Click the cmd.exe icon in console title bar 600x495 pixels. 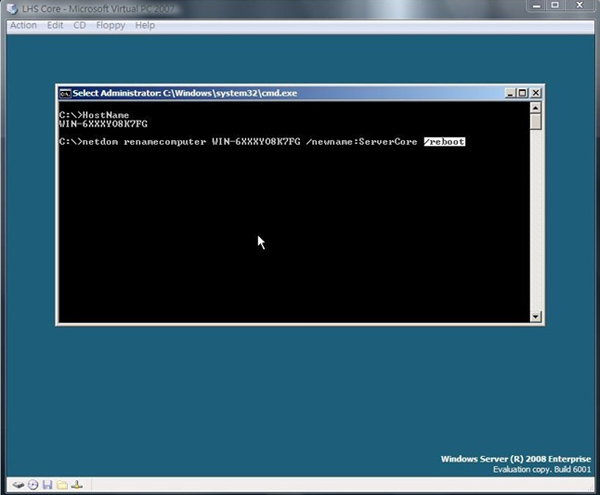point(65,93)
